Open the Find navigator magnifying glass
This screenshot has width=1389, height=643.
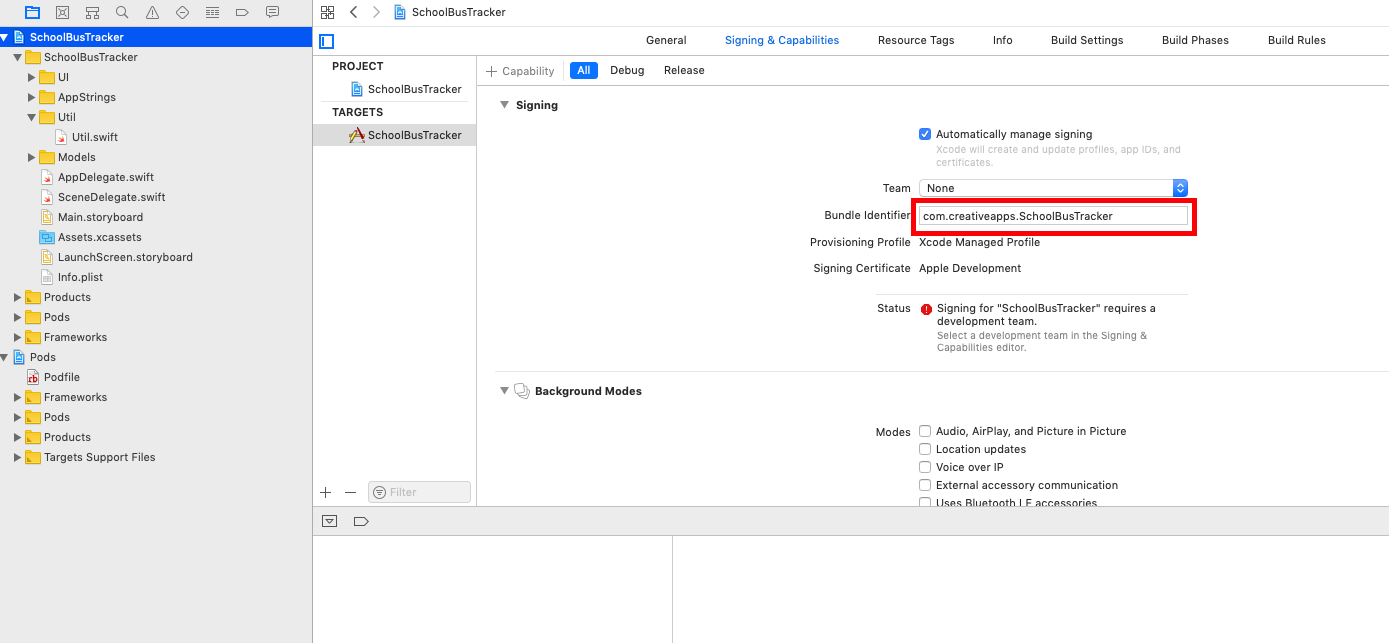tap(122, 12)
